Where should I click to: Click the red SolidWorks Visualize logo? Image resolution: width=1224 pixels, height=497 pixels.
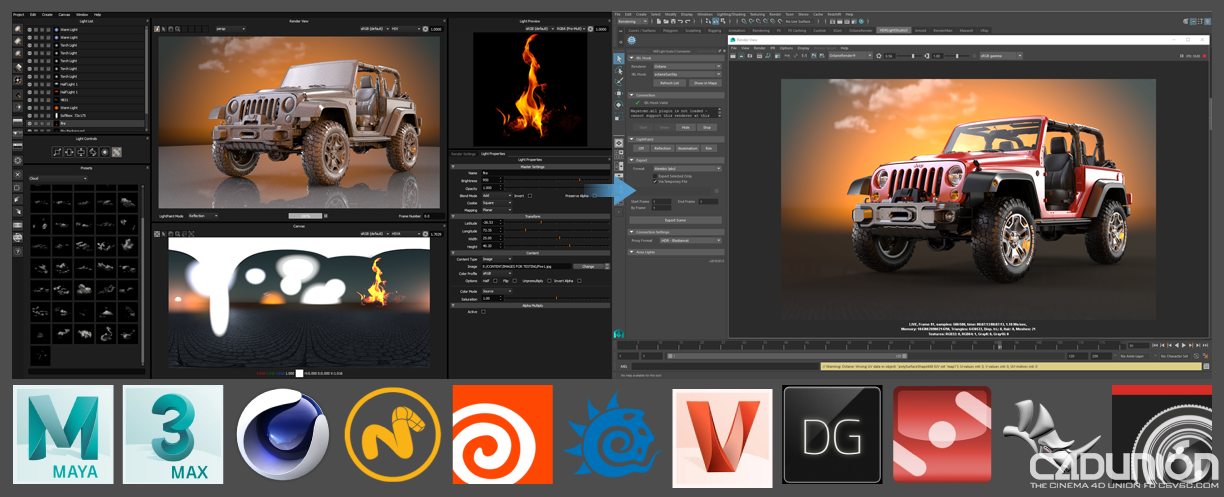point(942,432)
